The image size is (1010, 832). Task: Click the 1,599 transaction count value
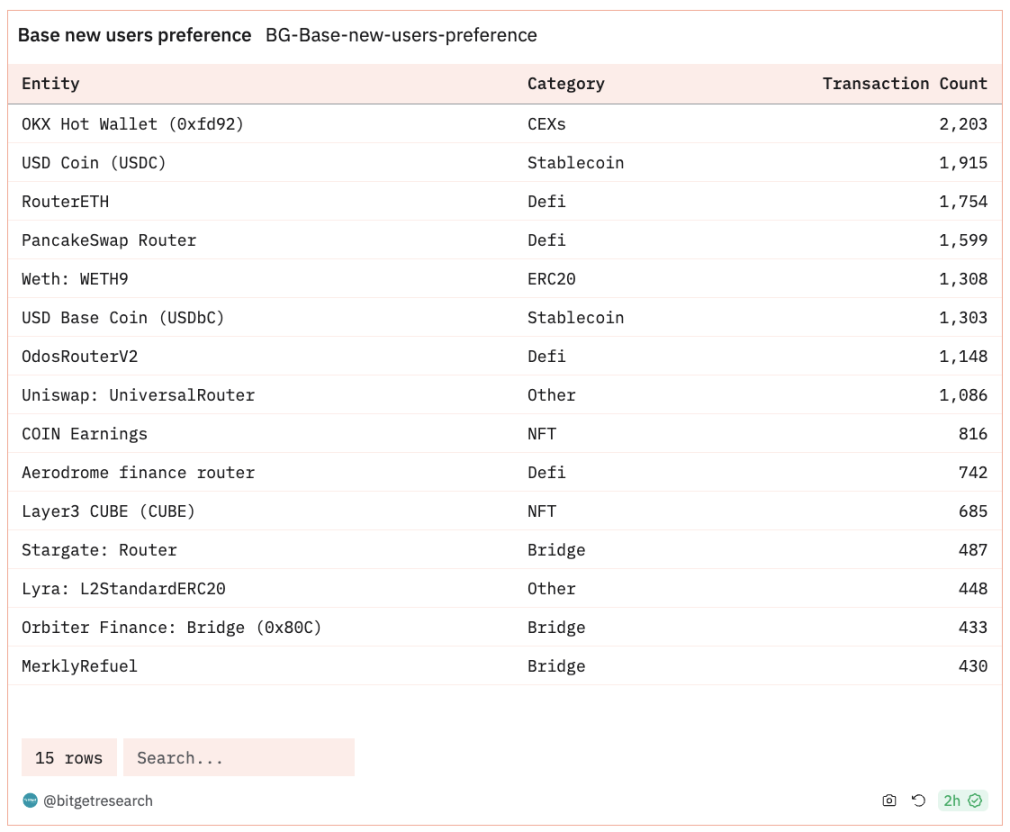963,240
